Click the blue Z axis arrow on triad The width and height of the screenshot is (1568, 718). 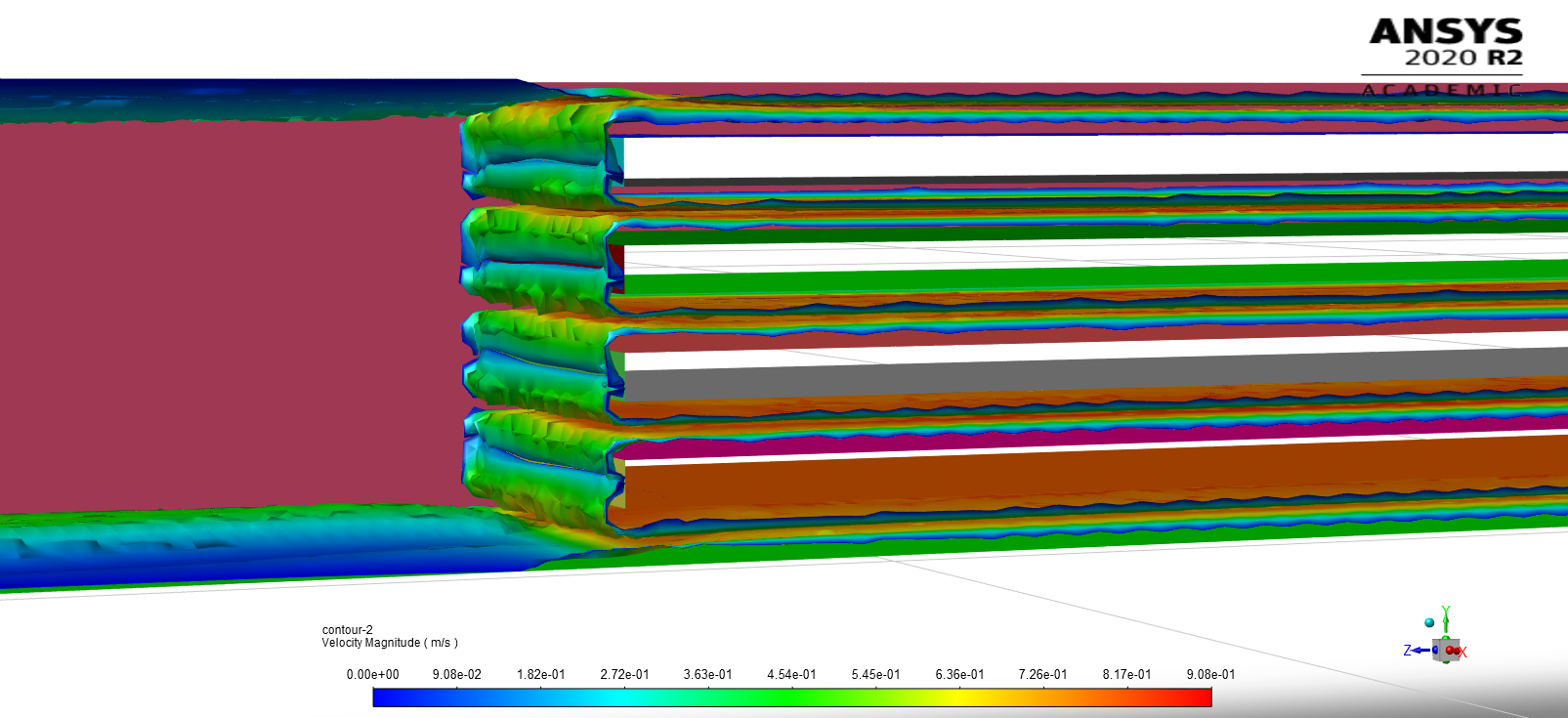(x=1422, y=651)
